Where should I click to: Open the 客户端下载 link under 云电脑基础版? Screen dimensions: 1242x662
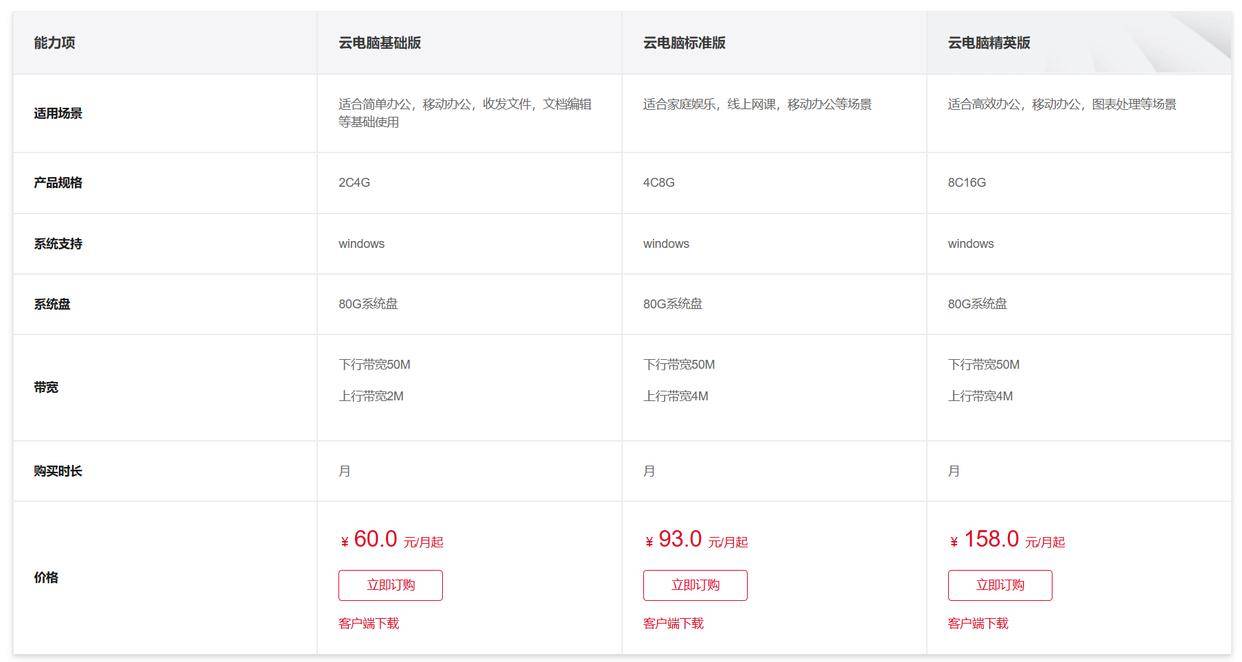[x=367, y=622]
